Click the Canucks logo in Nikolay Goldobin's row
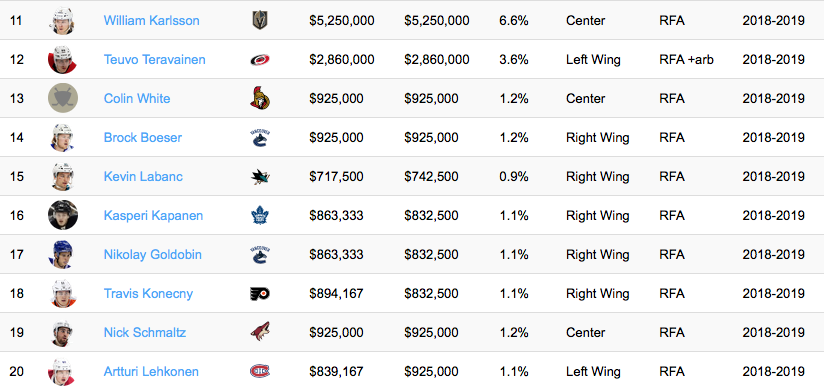This screenshot has width=824, height=390. pos(260,254)
